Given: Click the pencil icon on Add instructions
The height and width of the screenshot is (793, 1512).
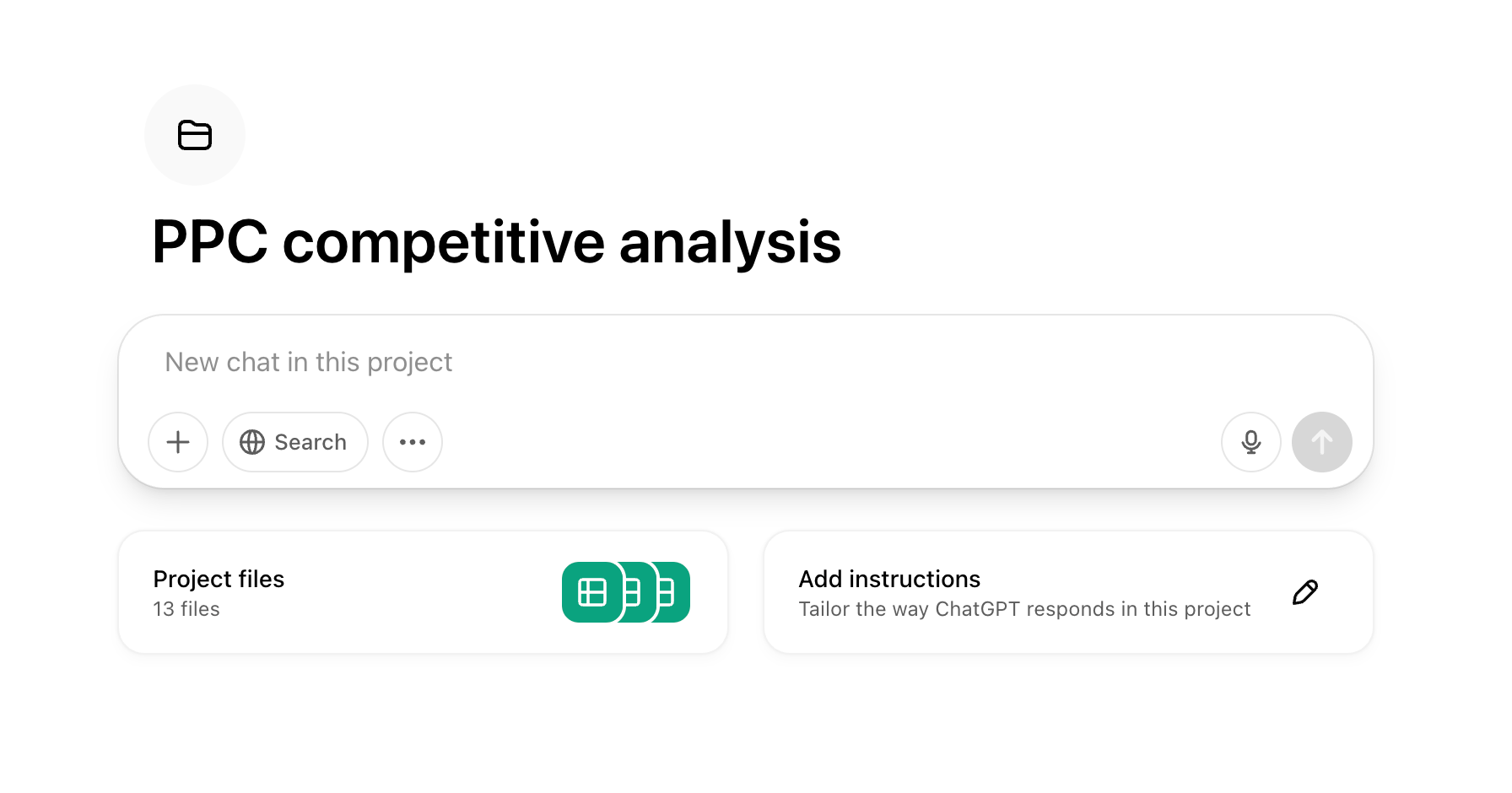Looking at the screenshot, I should (x=1304, y=591).
